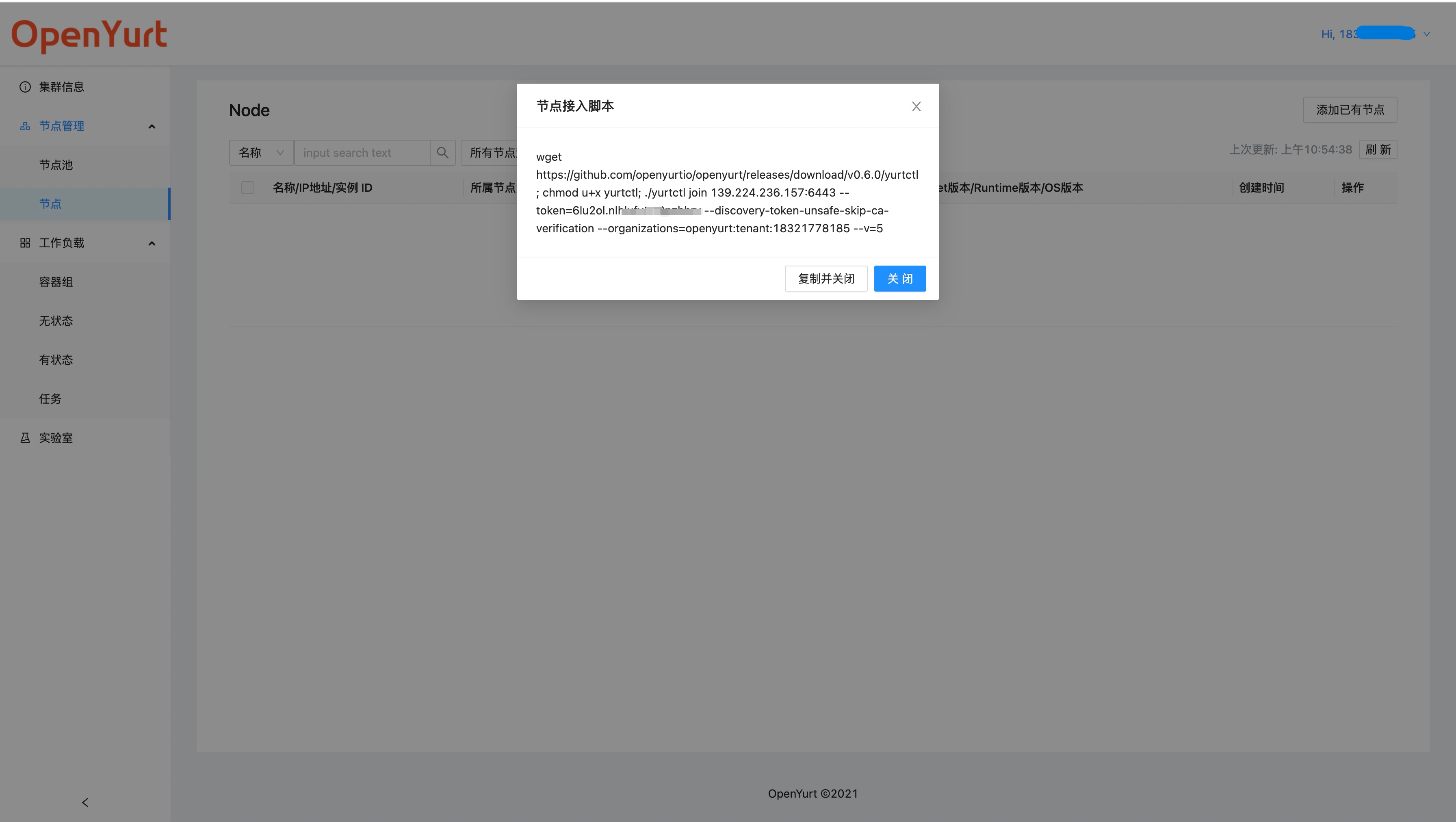Click the 名称/IP地址/实例 ID column header
1456x822 pixels.
coord(322,188)
